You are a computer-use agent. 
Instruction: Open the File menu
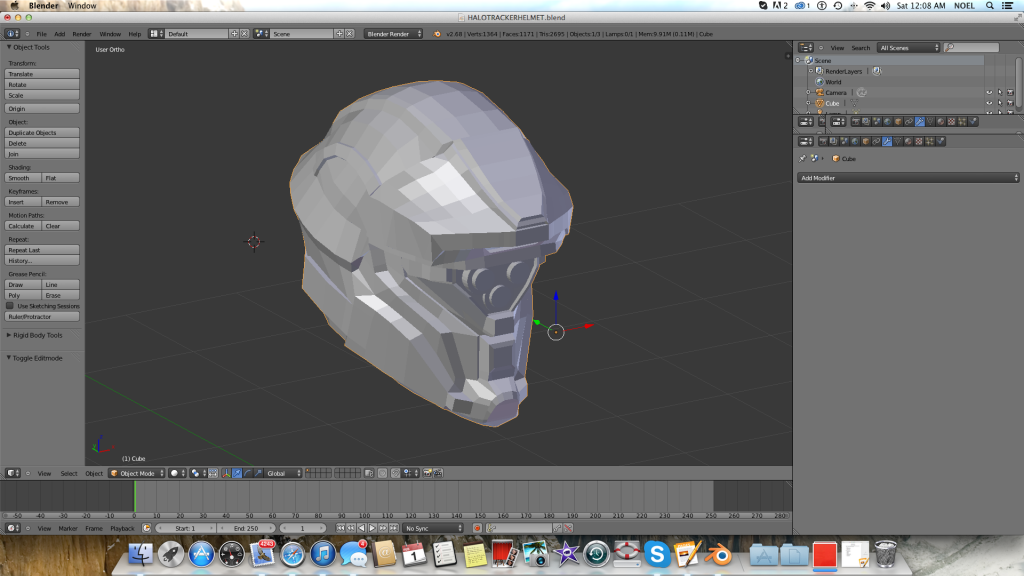pyautogui.click(x=41, y=34)
